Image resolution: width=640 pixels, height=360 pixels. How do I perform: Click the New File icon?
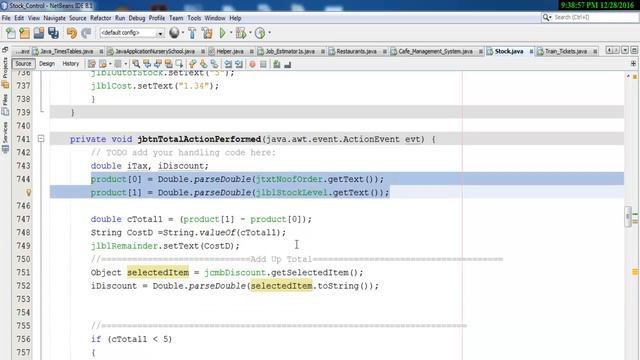click(x=11, y=33)
